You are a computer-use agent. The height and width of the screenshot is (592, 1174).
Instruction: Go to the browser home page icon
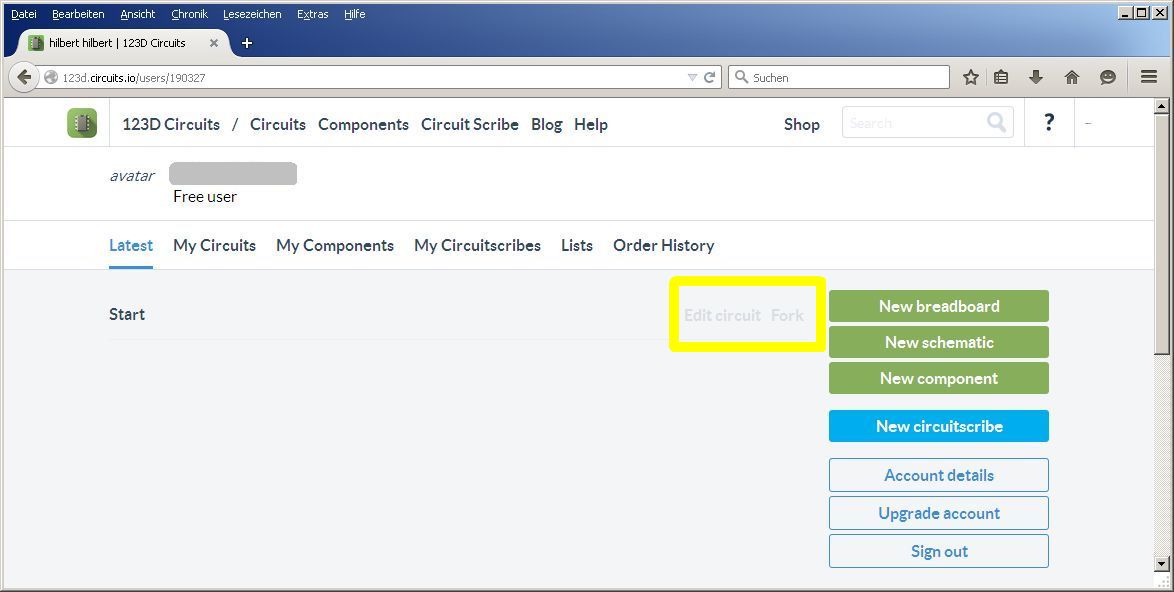click(x=1072, y=77)
